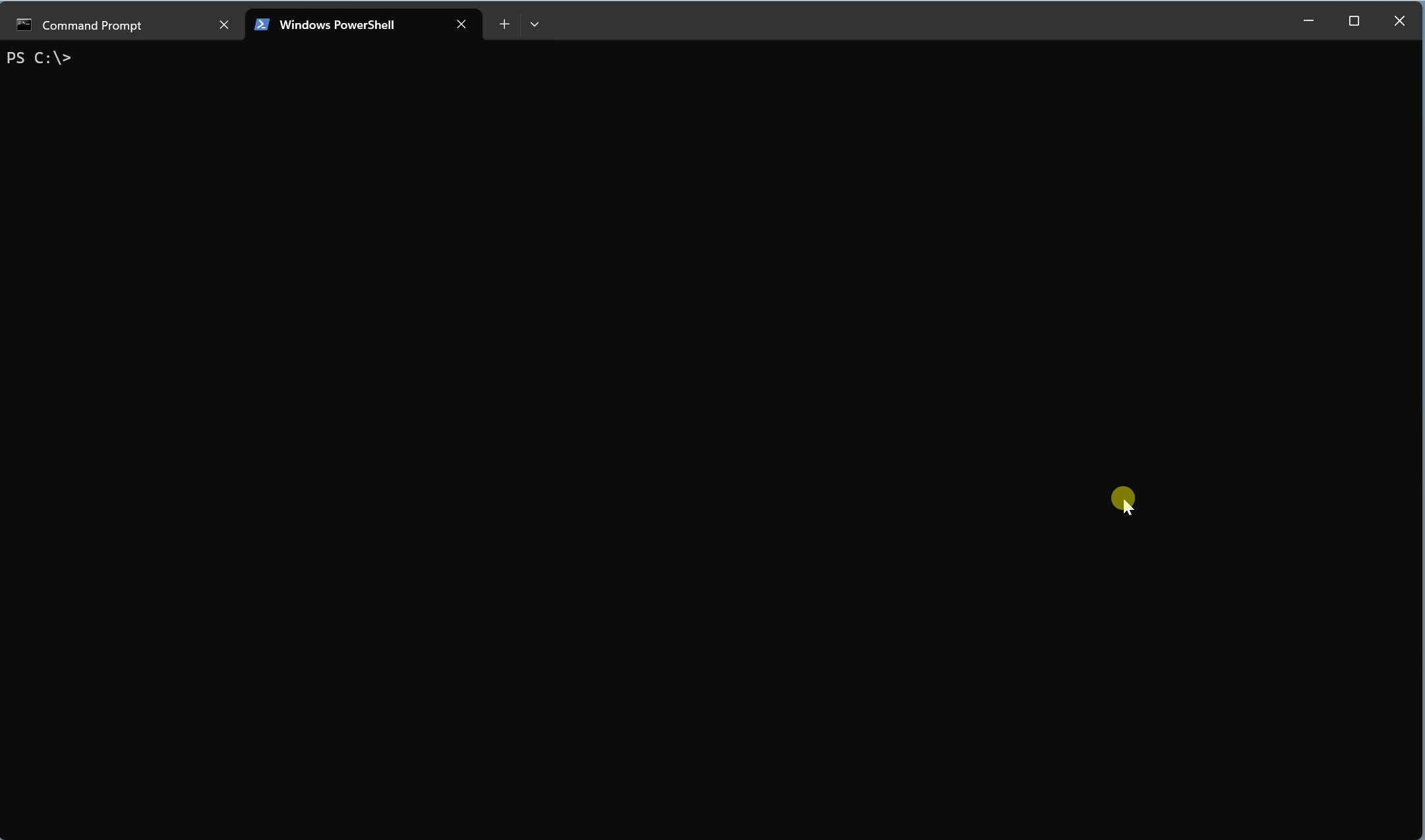Viewport: 1425px width, 840px height.
Task: Place cursor in the PowerShell input area
Action: tap(86, 58)
